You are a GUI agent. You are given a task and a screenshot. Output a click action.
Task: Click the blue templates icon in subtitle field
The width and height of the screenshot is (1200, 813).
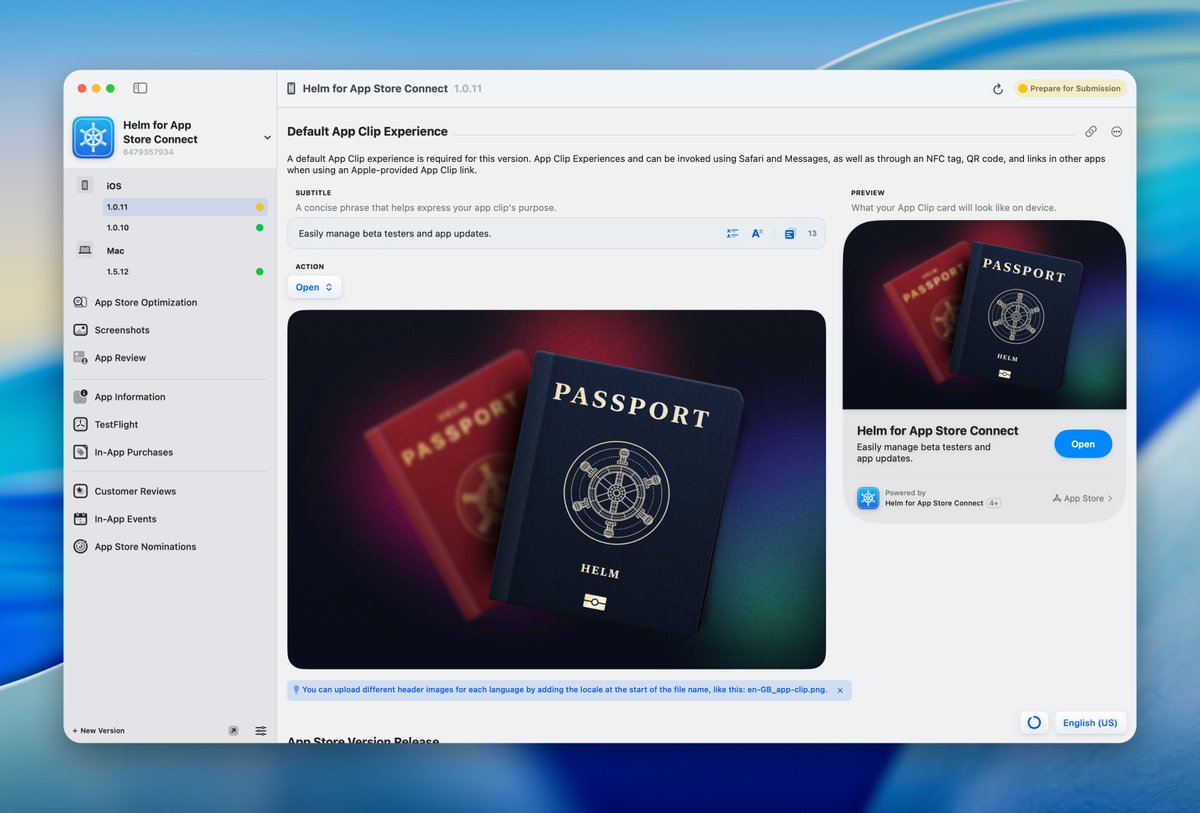tap(789, 234)
